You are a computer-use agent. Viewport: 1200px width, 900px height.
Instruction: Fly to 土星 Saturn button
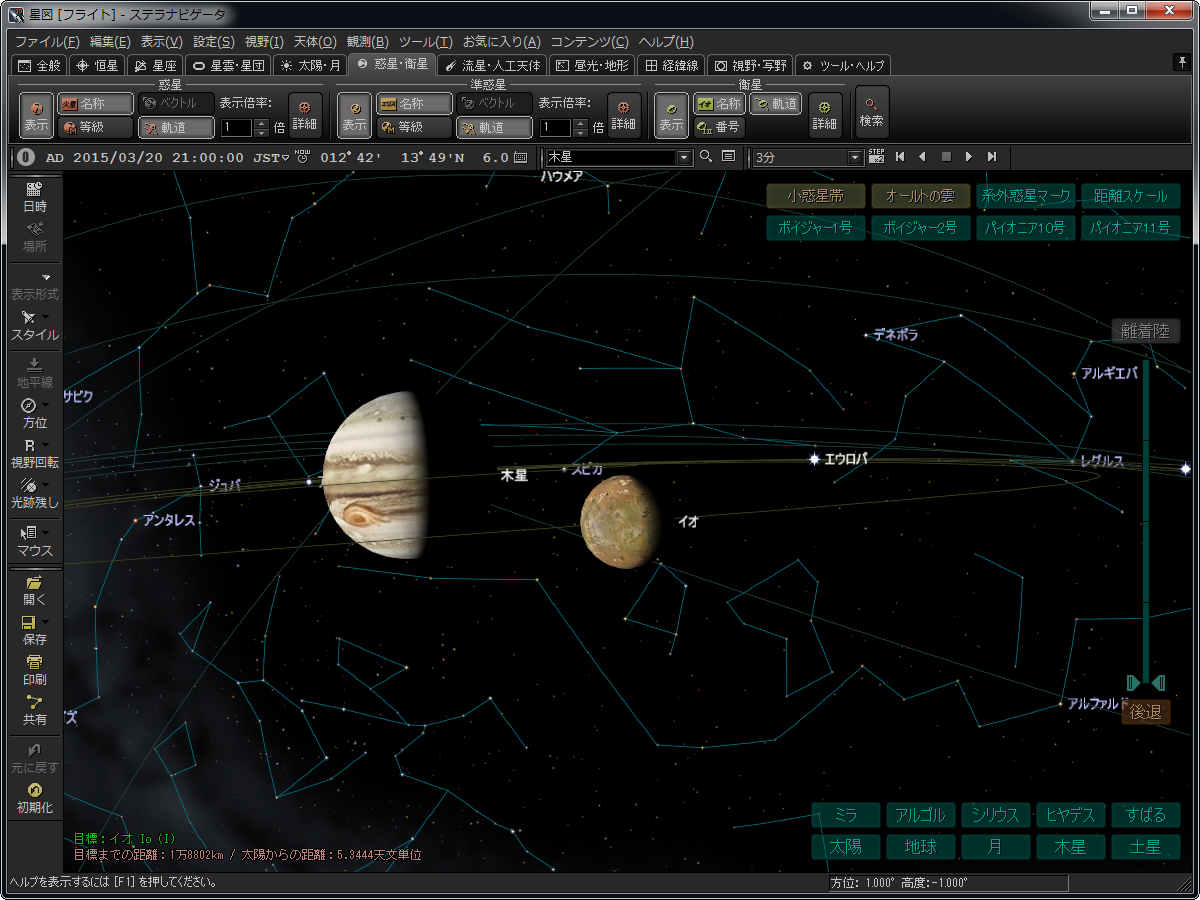1145,847
